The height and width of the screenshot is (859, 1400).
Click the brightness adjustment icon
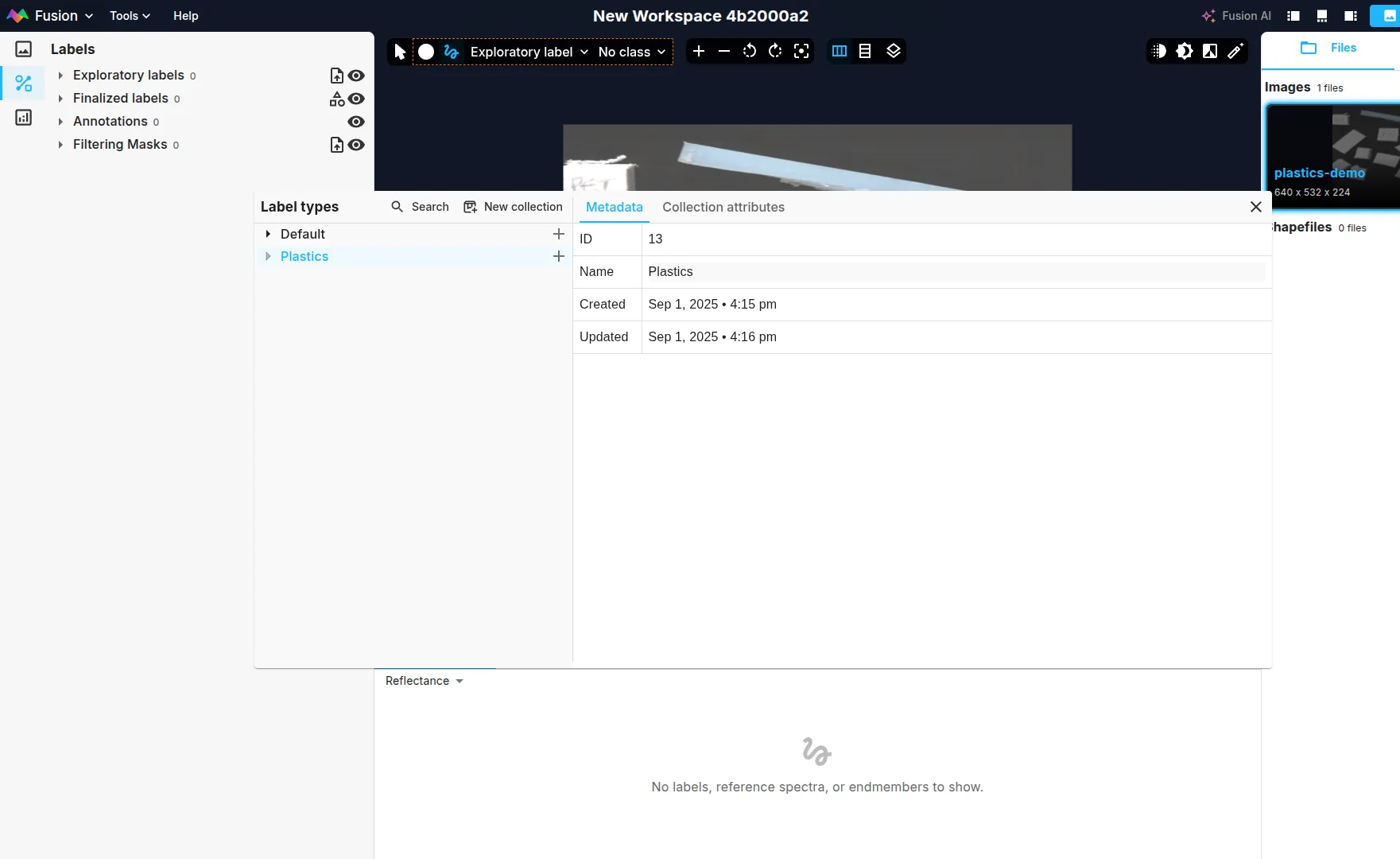tap(1185, 52)
